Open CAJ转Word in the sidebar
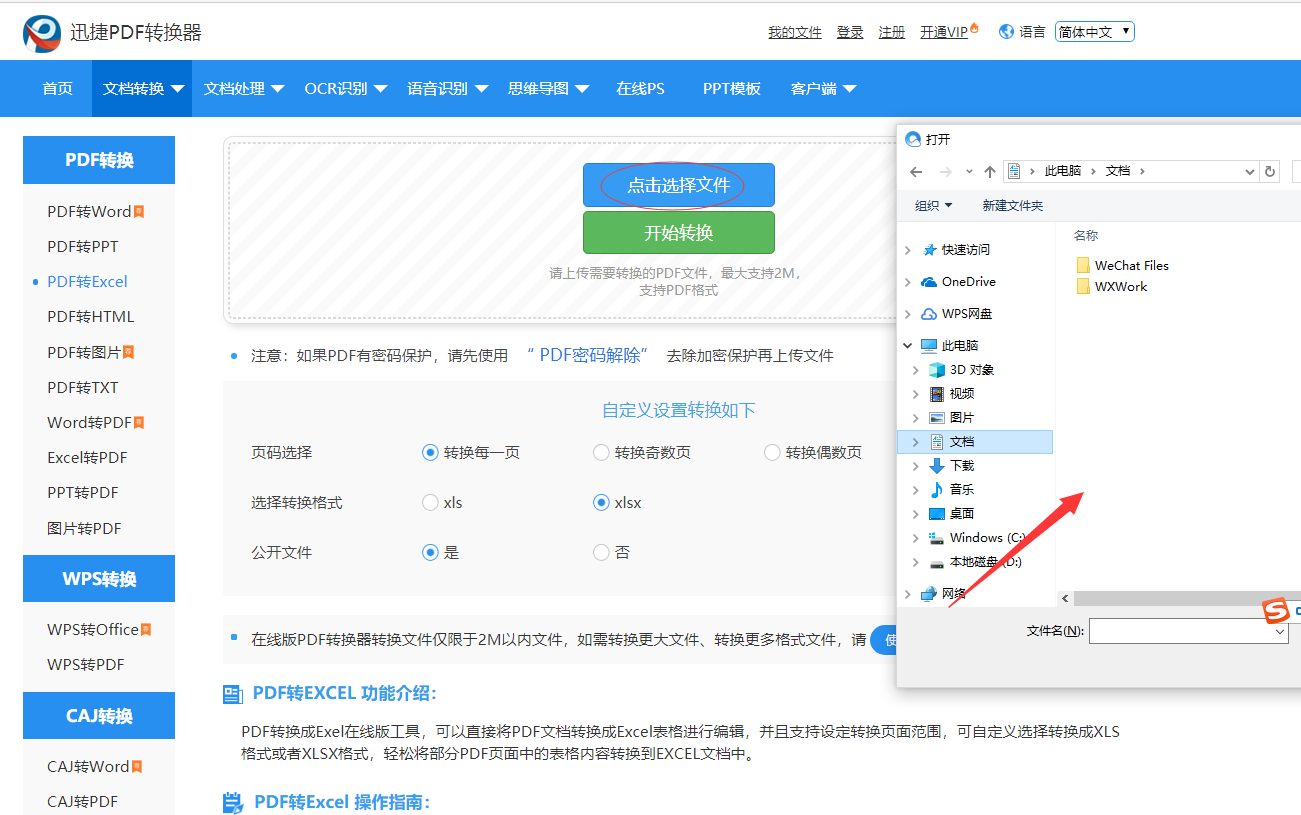This screenshot has width=1301, height=815. click(88, 766)
